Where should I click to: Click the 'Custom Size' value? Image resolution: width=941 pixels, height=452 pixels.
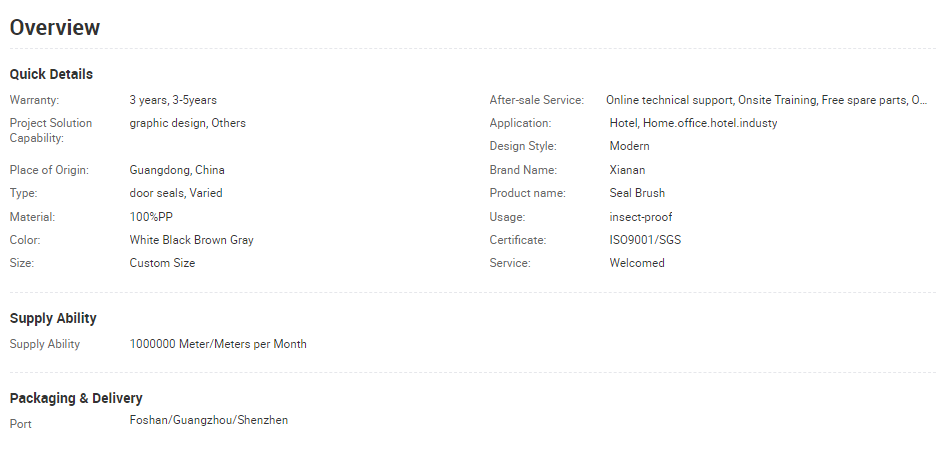click(x=162, y=263)
